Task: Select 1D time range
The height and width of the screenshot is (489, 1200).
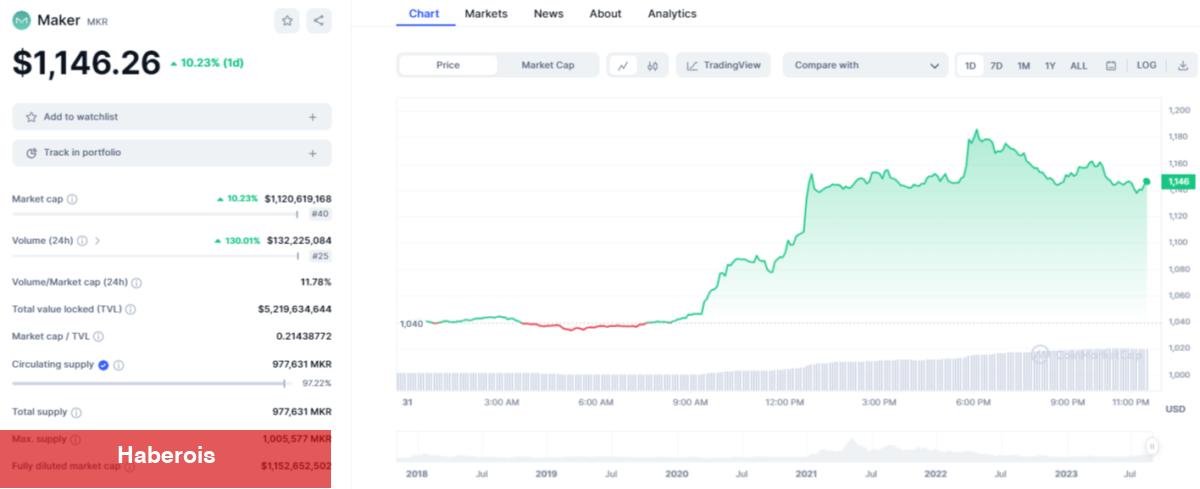Action: click(x=970, y=66)
